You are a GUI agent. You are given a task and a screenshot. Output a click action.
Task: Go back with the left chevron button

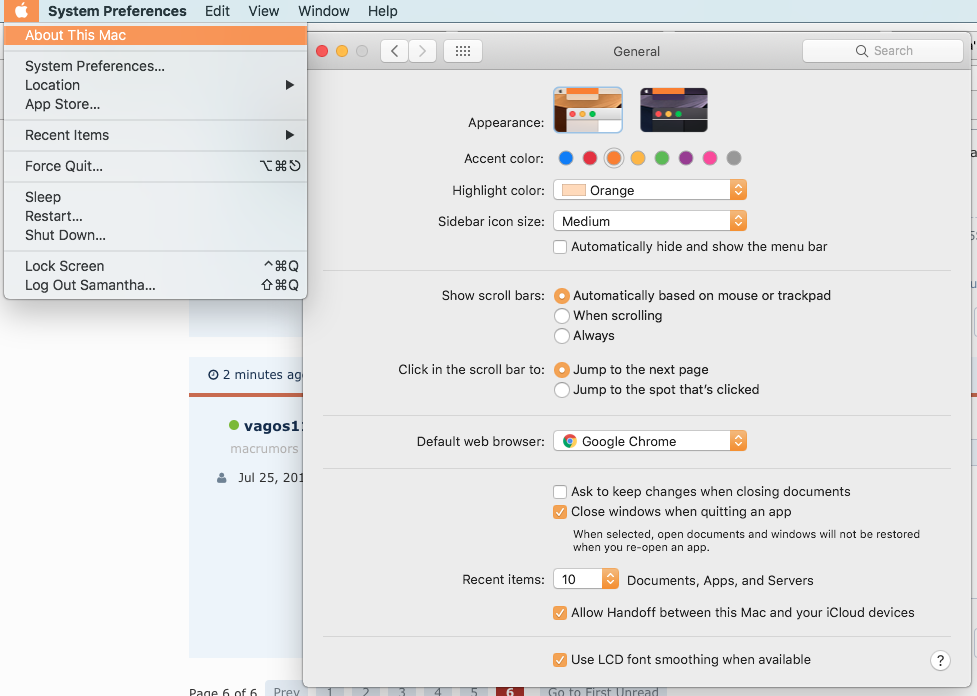(x=394, y=51)
